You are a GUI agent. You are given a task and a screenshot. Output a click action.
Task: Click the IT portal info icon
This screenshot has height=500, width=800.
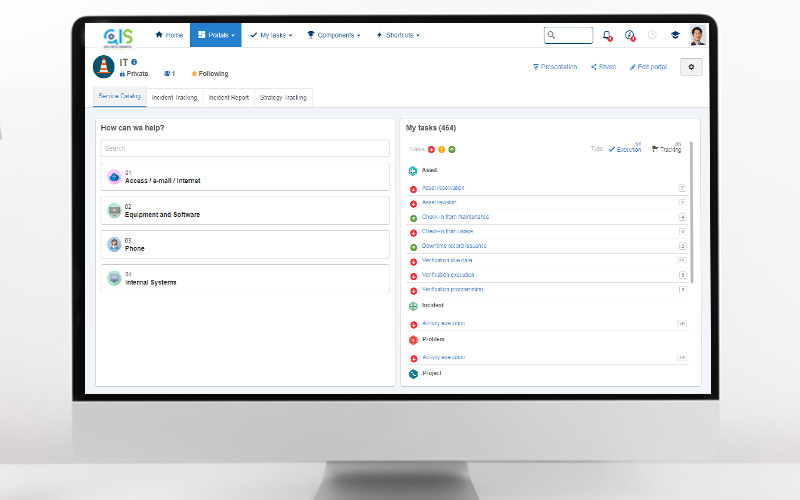(134, 62)
